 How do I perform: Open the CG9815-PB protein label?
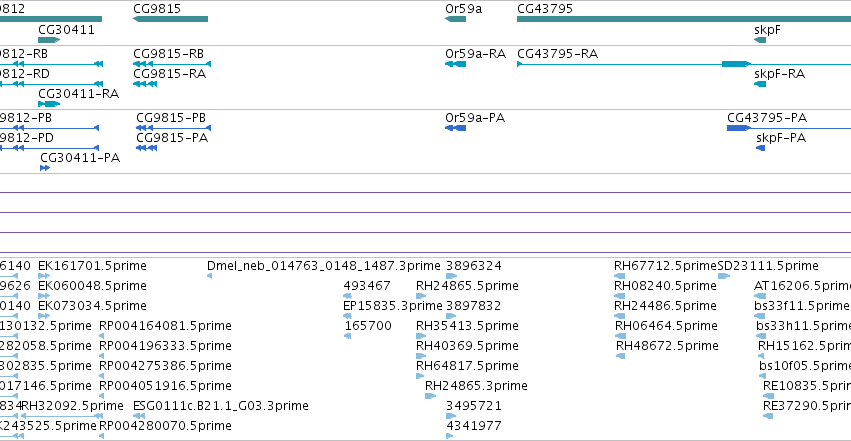pyautogui.click(x=171, y=118)
